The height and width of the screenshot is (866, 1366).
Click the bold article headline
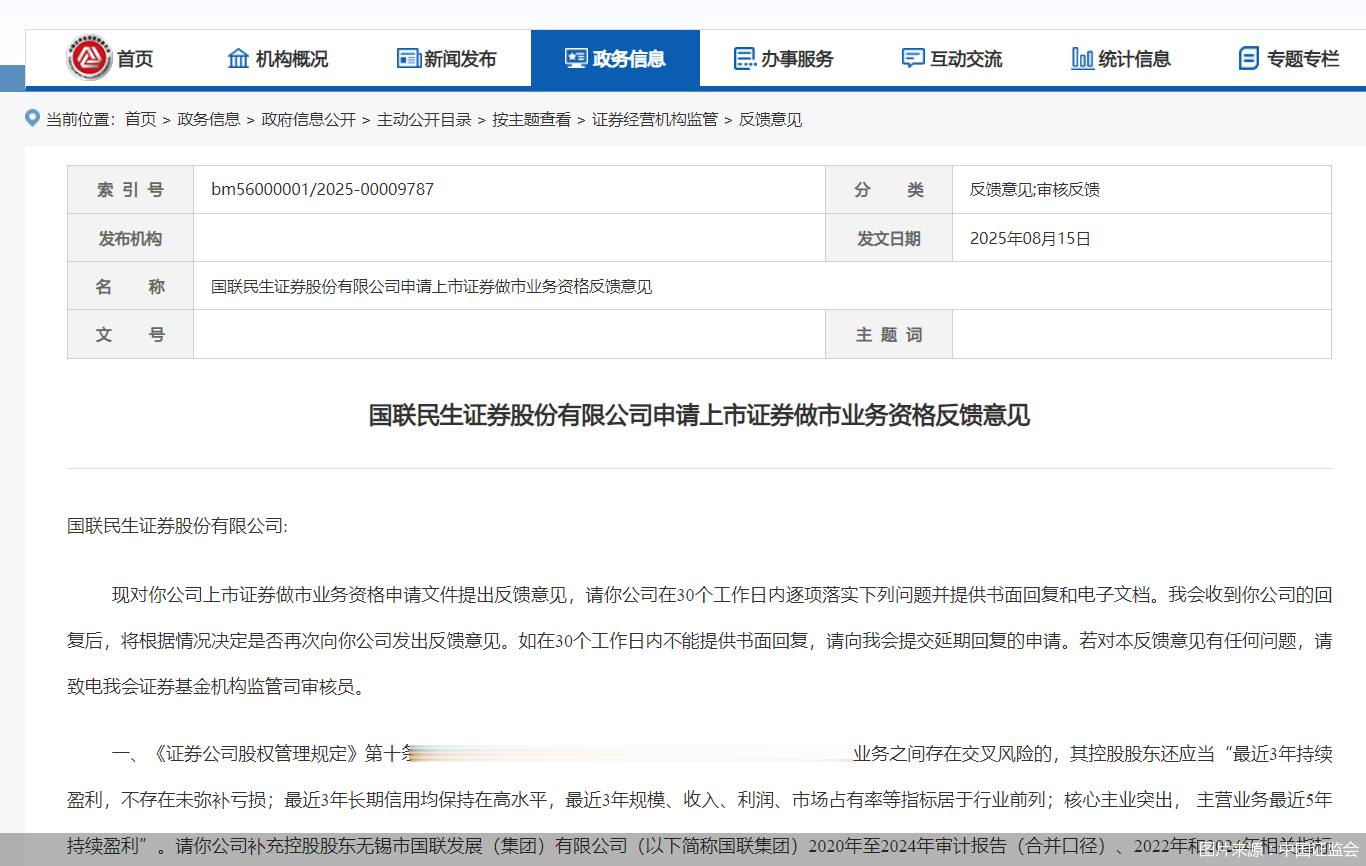(x=699, y=415)
